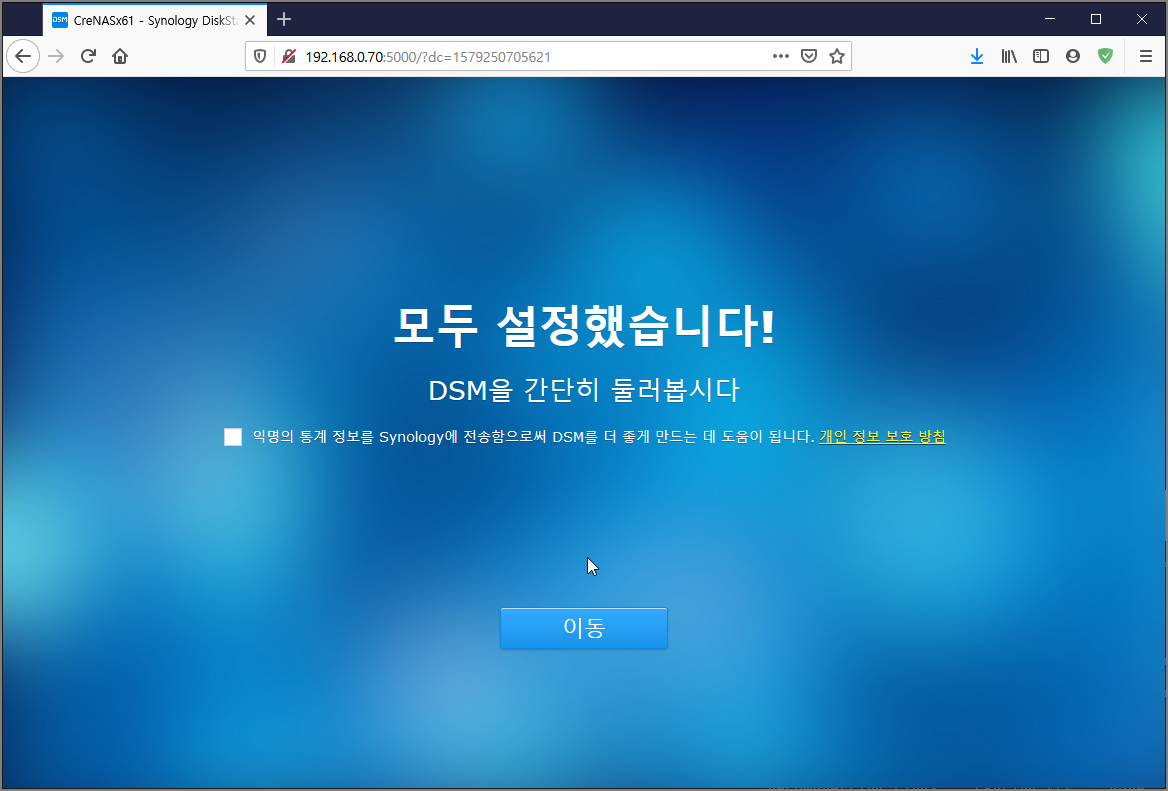
Task: Open page actions three-dot menu
Action: coord(781,57)
